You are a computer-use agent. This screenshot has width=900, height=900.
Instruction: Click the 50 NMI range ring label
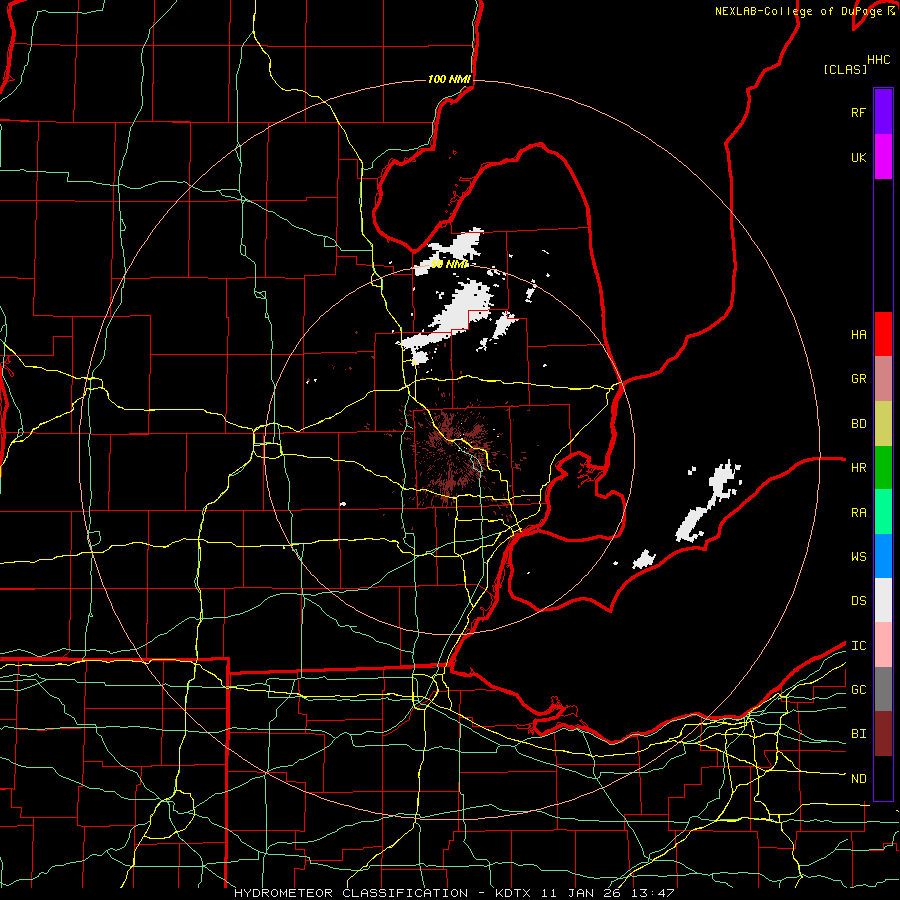pos(449,264)
